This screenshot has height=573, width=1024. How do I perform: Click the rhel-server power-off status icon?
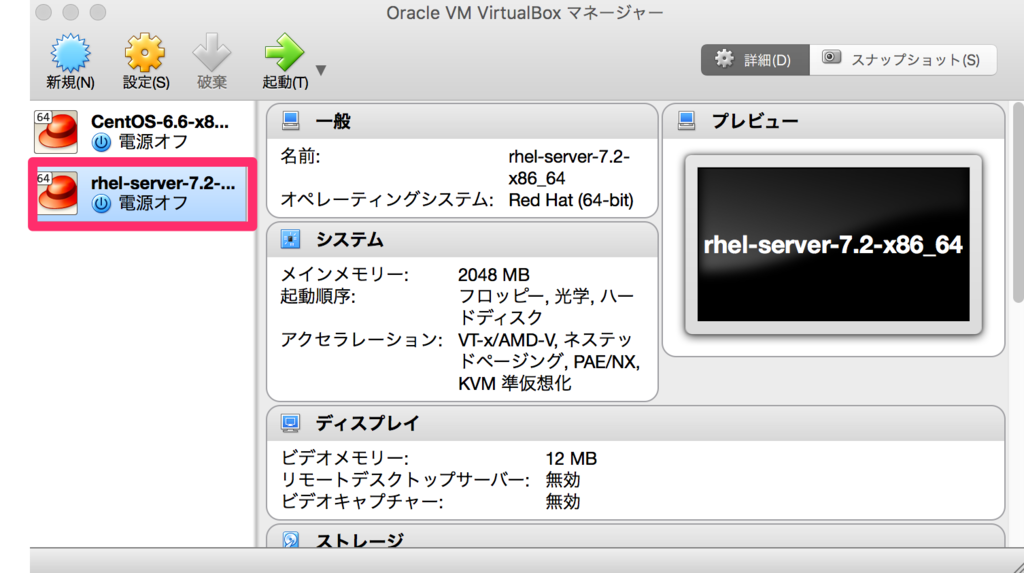pos(101,203)
